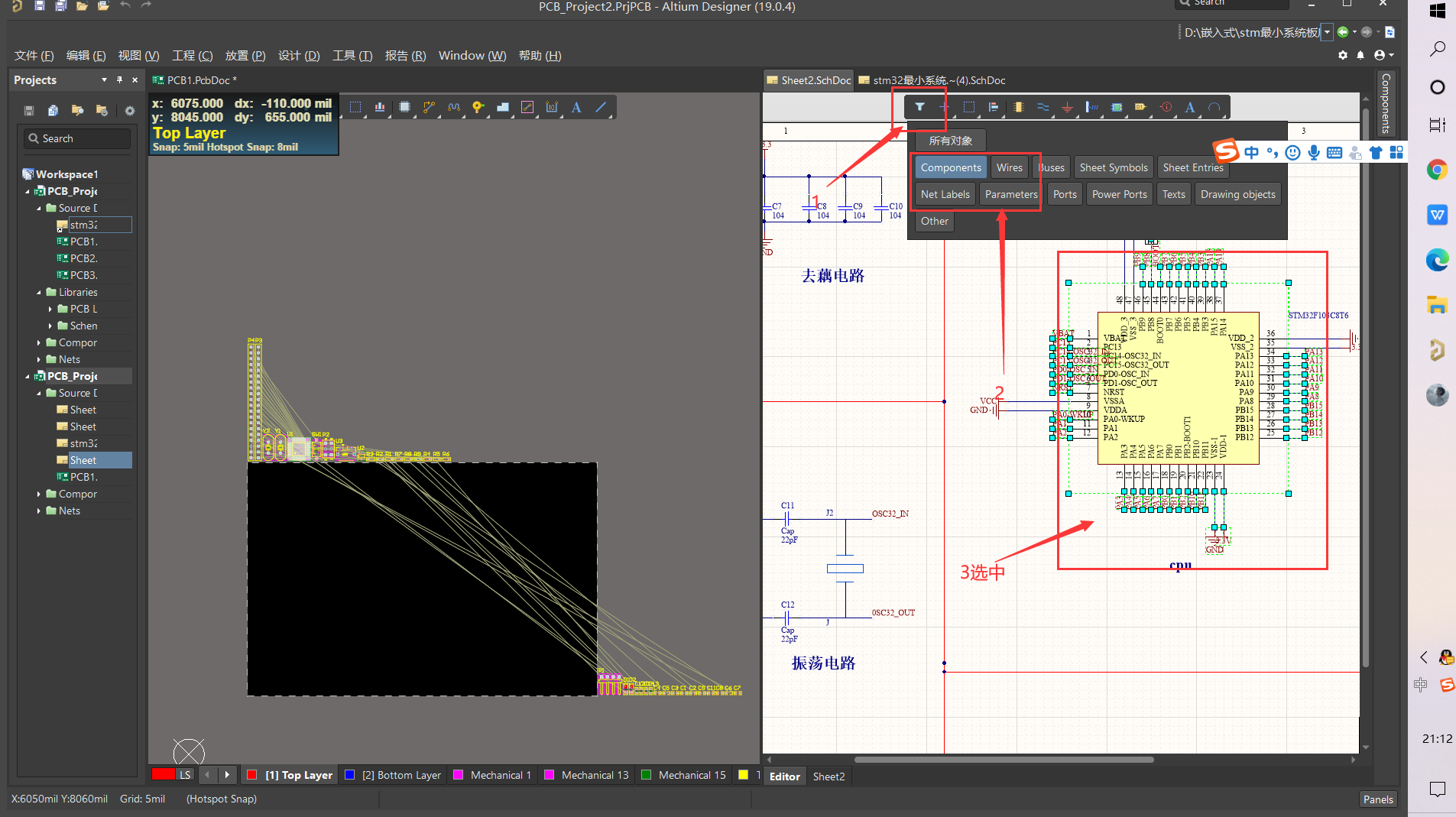Toggle the Net Labels selection filter
Image resolution: width=1456 pixels, height=817 pixels.
click(x=945, y=194)
